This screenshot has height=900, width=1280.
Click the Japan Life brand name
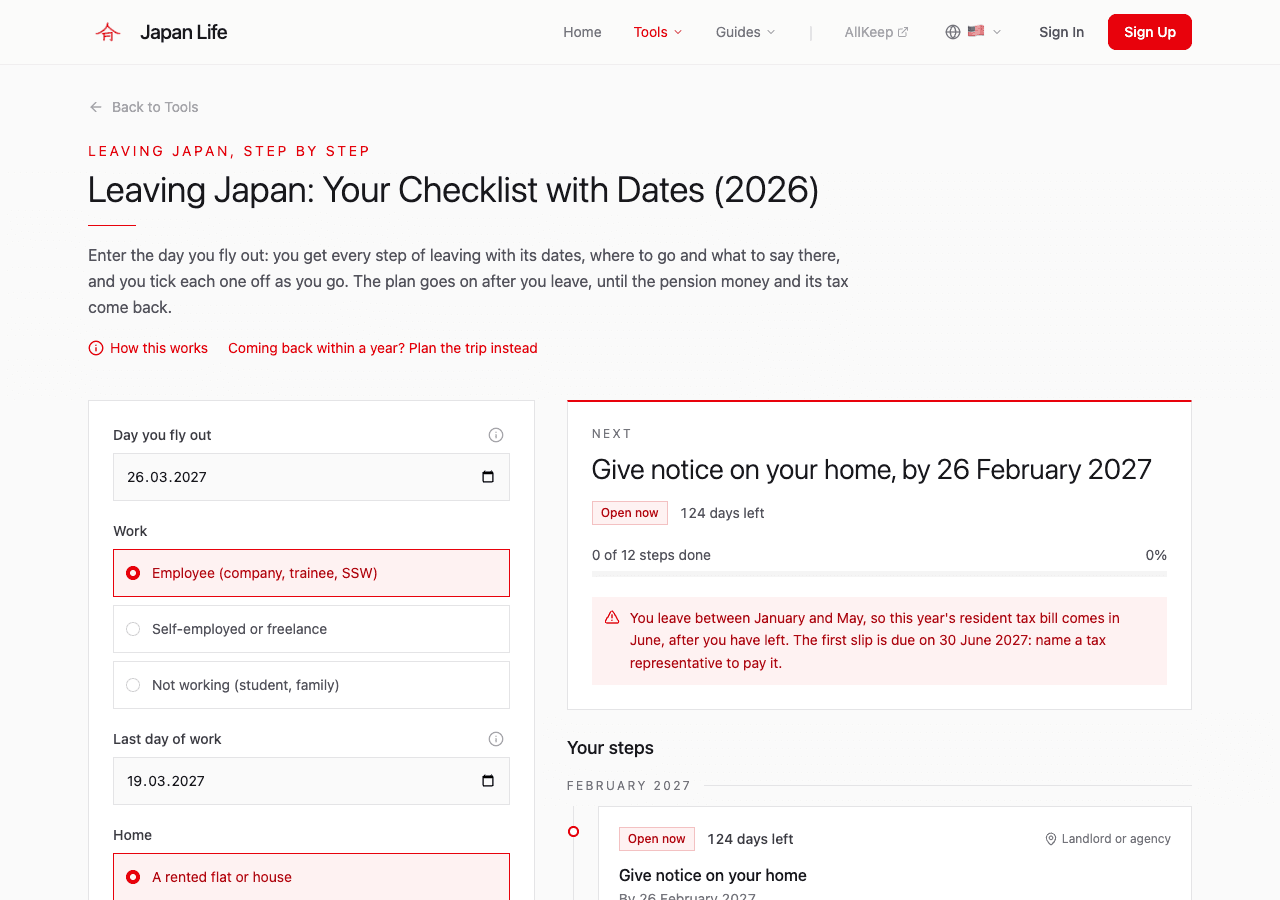tap(184, 32)
